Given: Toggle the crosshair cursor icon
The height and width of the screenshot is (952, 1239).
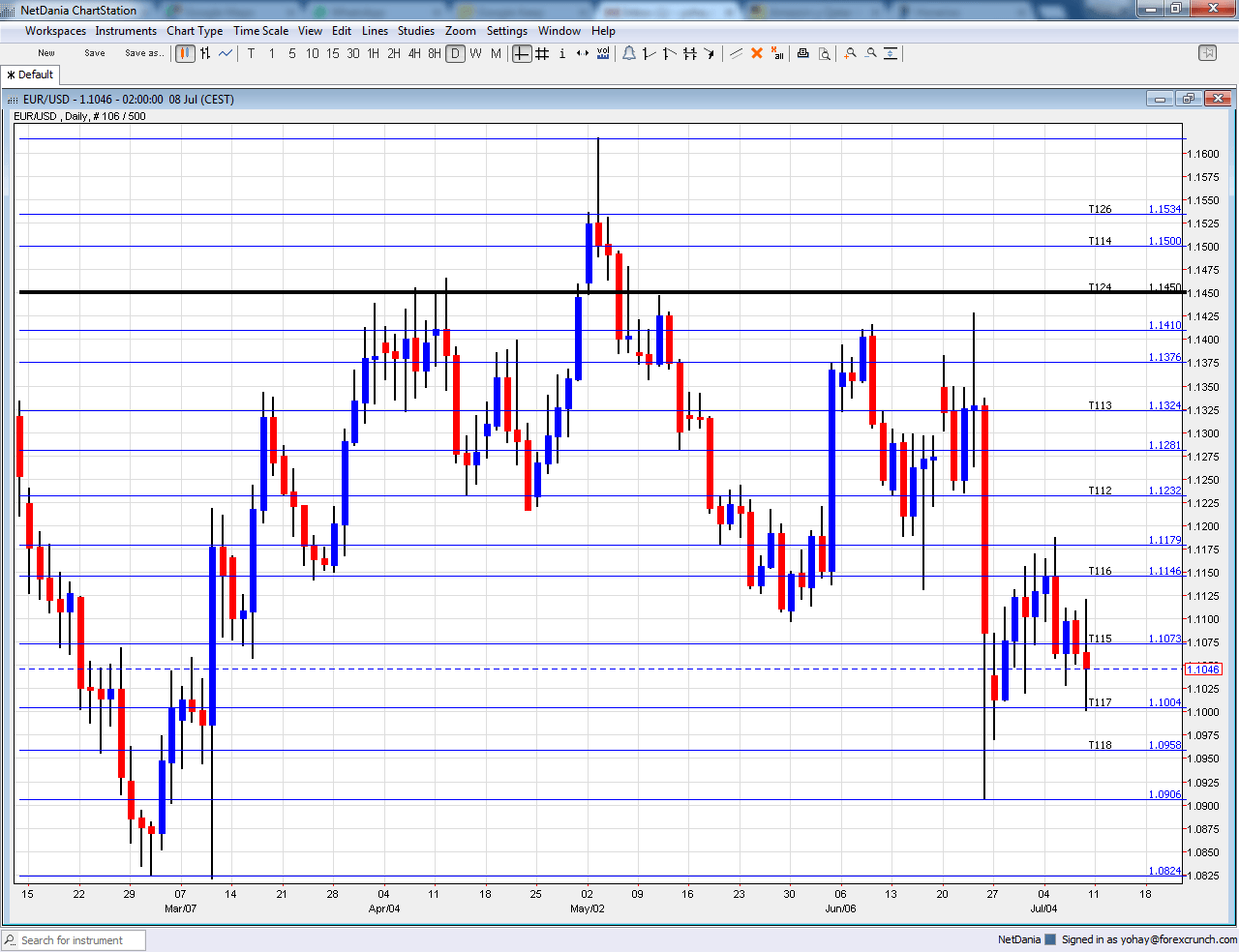Looking at the screenshot, I should click(x=523, y=53).
